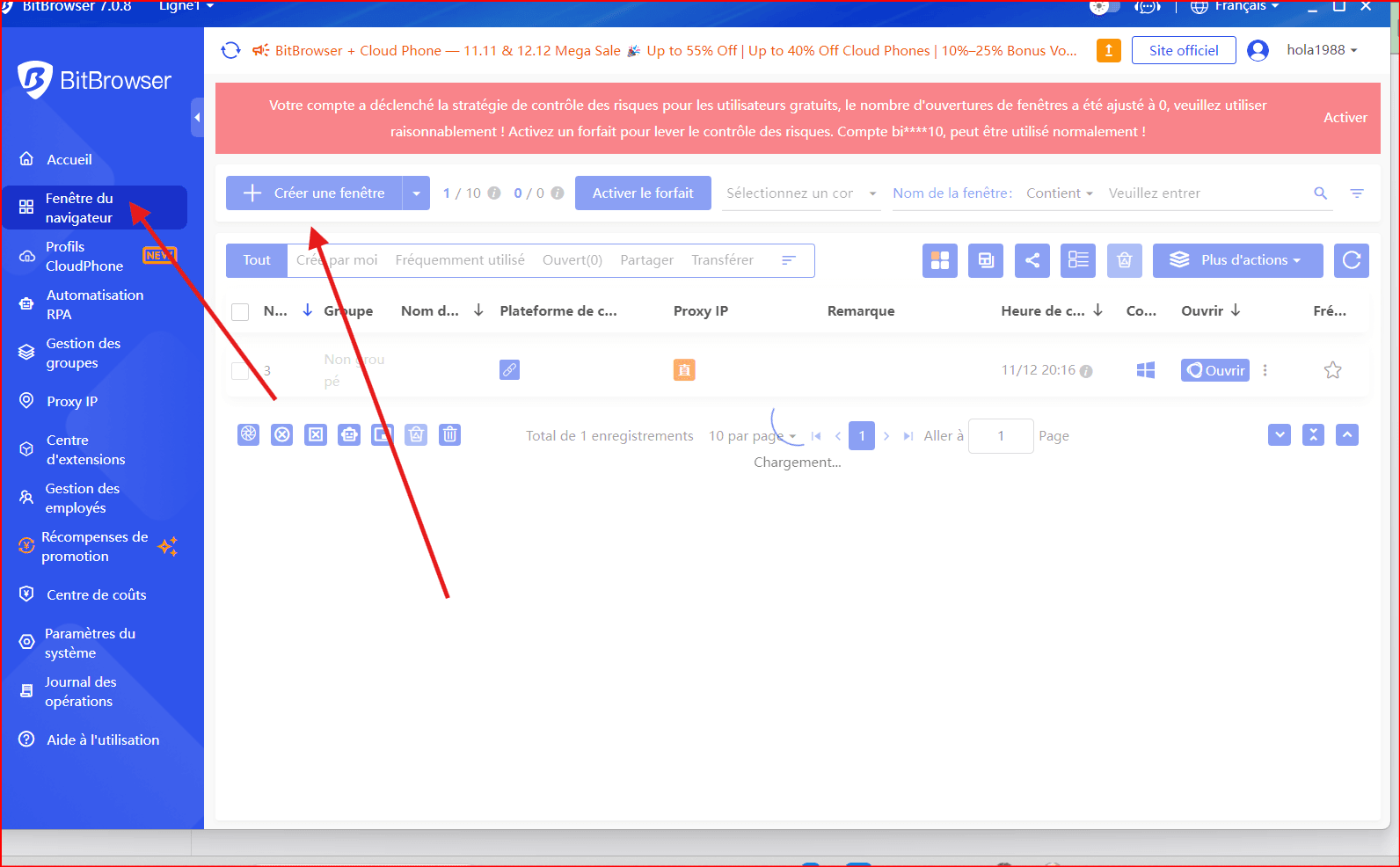Open Proxy IP in the sidebar
The width and height of the screenshot is (1400, 867).
(x=71, y=402)
